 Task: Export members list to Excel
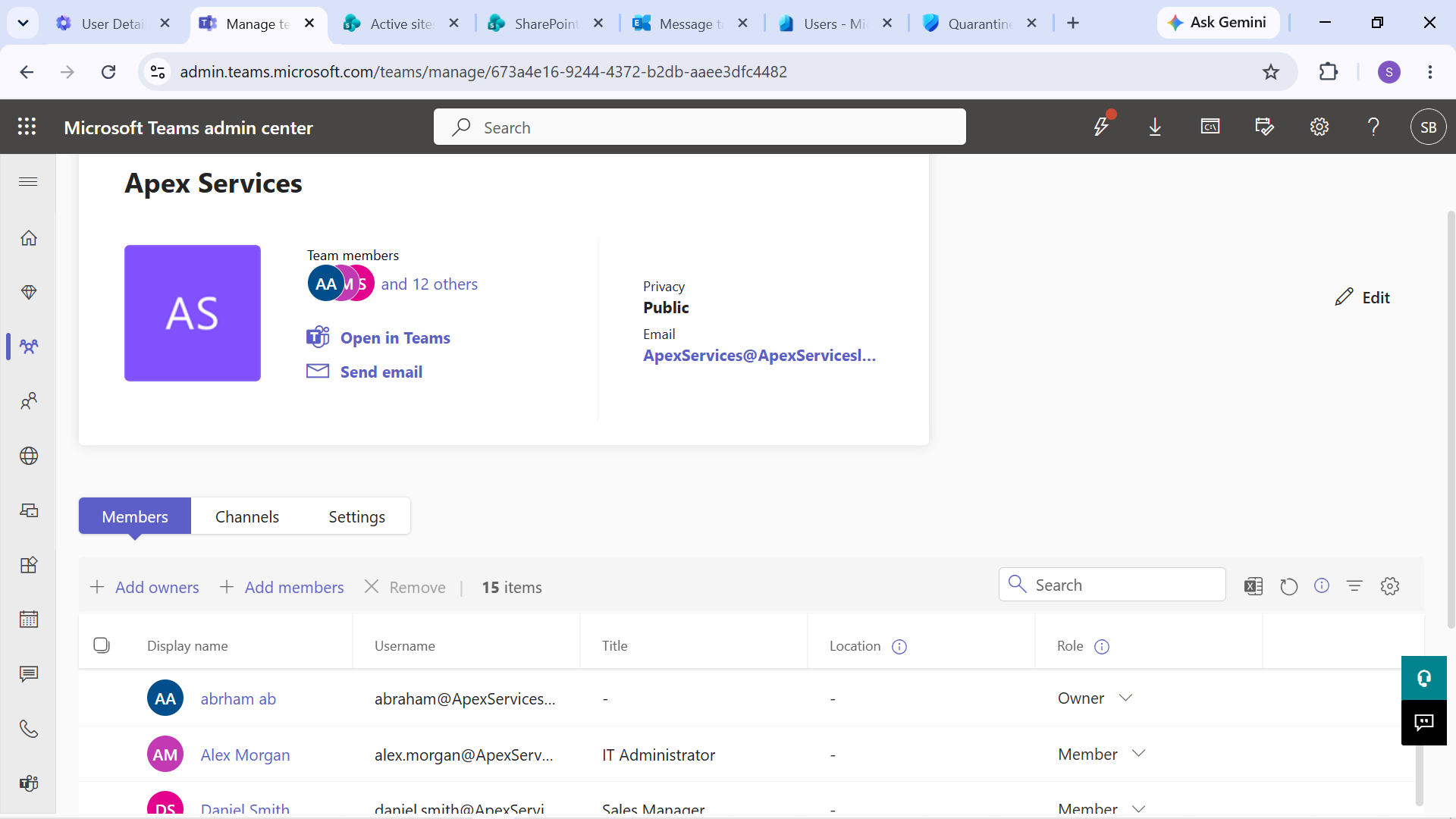(x=1254, y=586)
